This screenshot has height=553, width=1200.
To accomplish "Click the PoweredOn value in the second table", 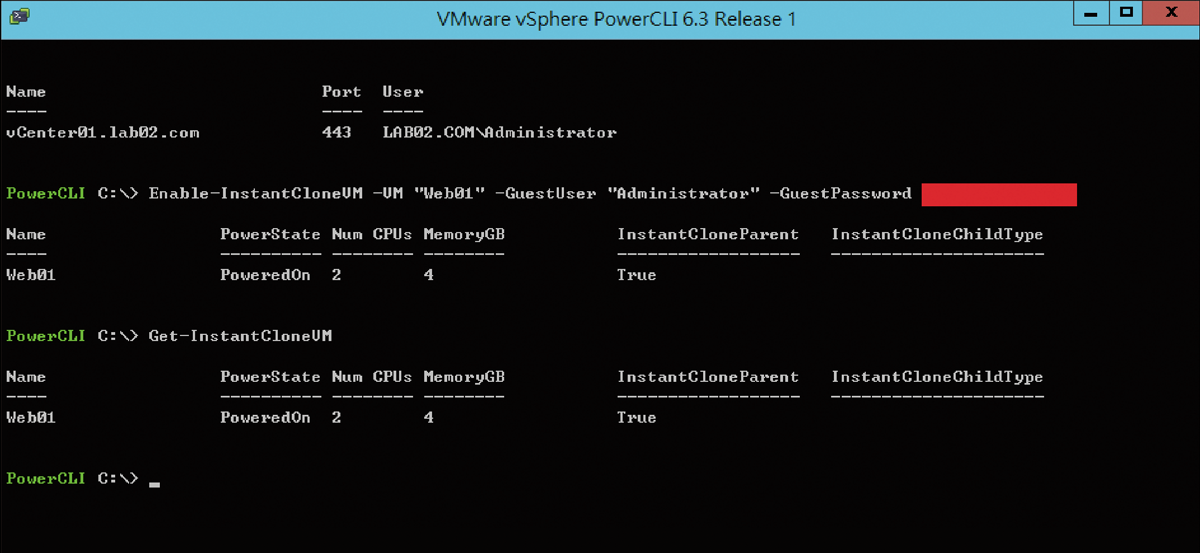I will [265, 418].
